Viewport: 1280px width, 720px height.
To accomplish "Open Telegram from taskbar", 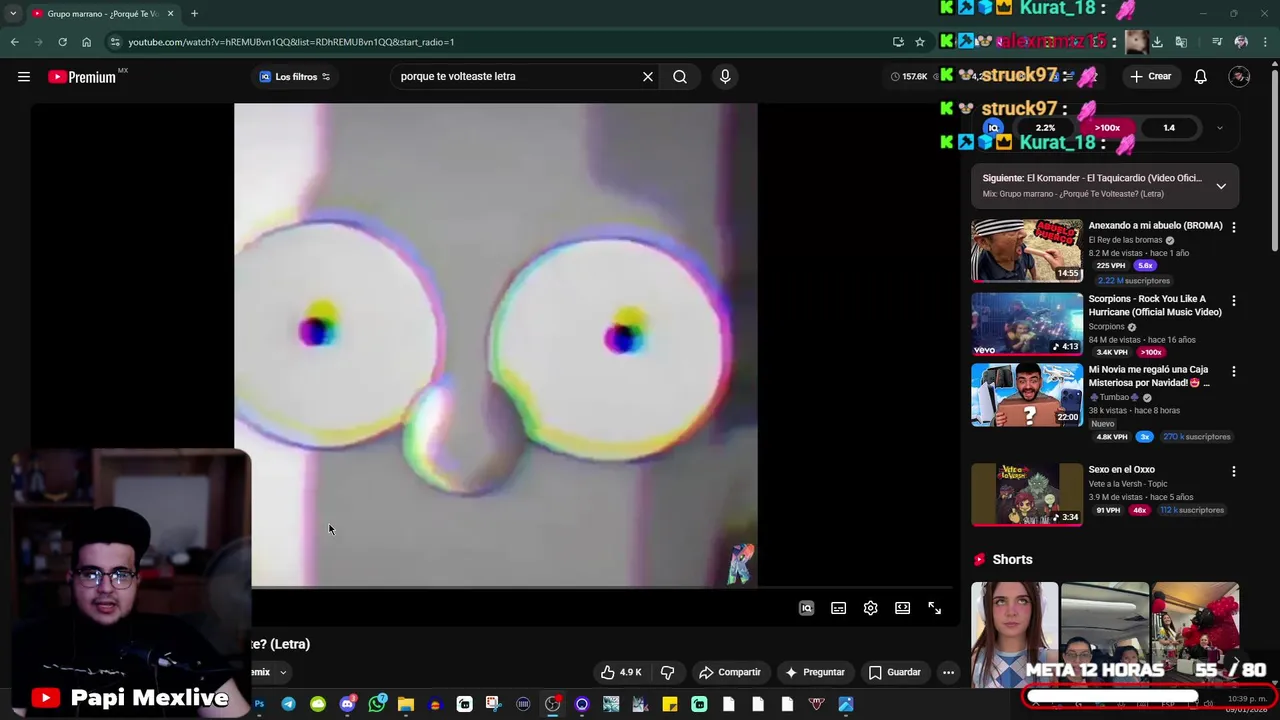I will pyautogui.click(x=288, y=704).
